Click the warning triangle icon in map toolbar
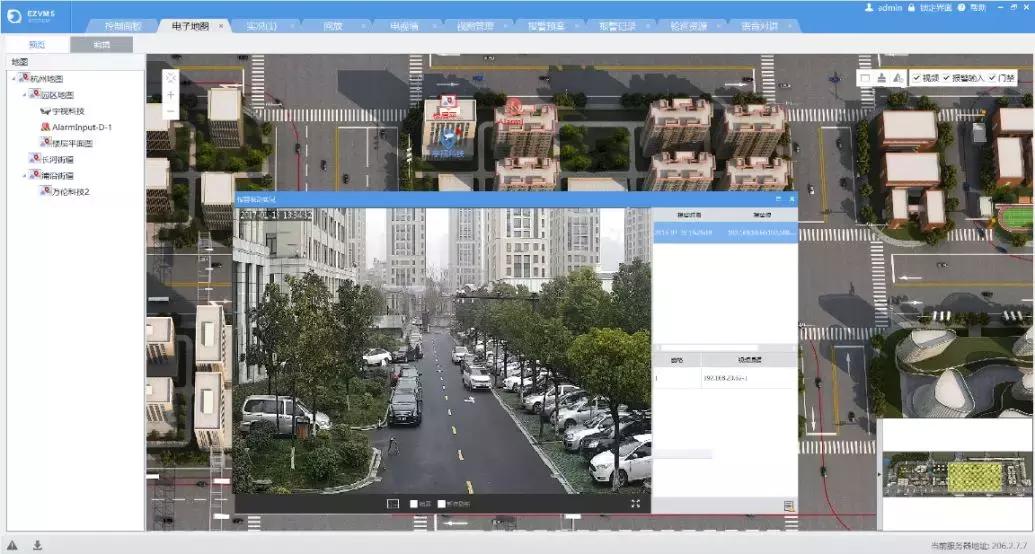 coord(897,78)
